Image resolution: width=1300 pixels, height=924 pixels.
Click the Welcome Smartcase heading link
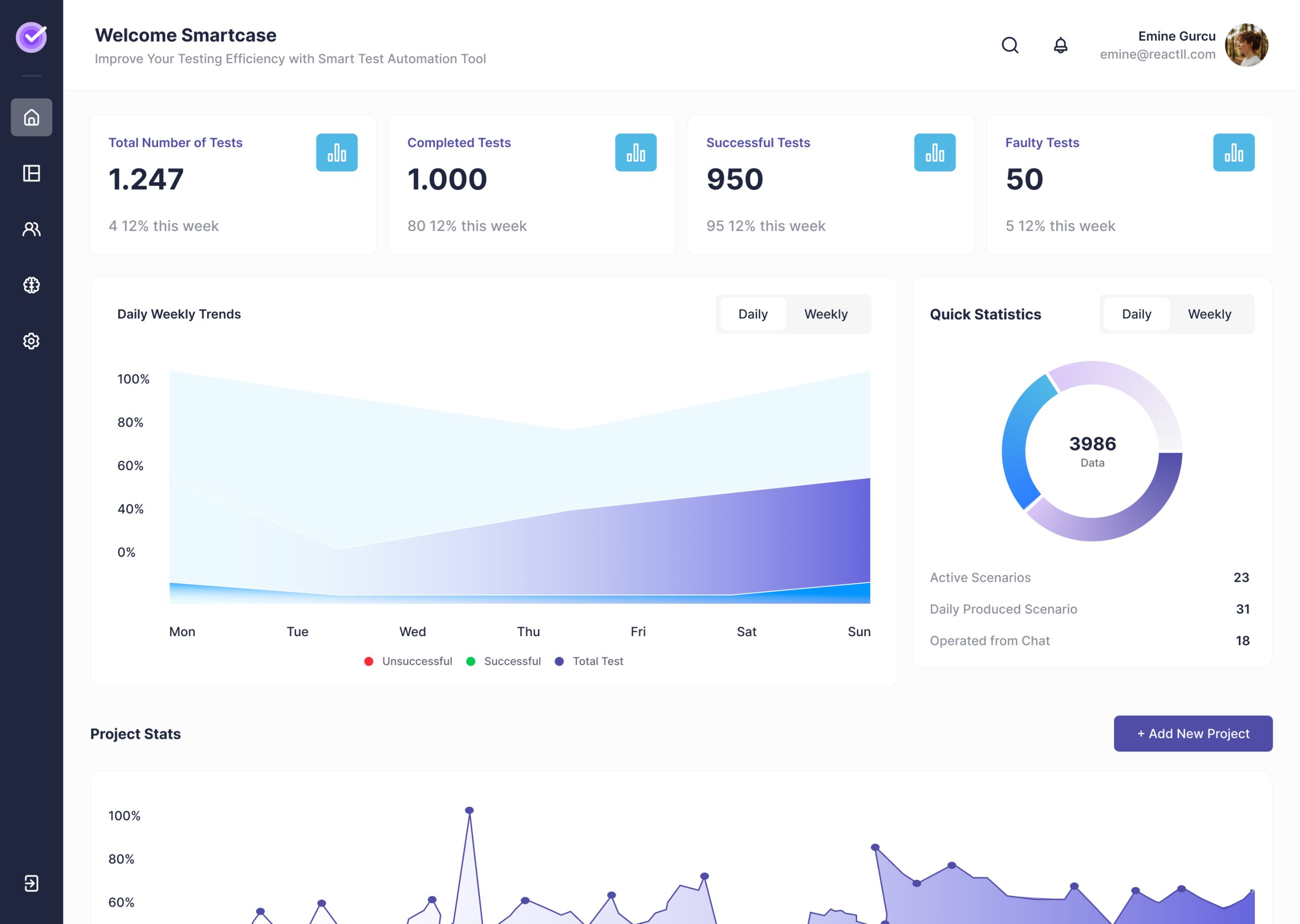click(x=185, y=35)
